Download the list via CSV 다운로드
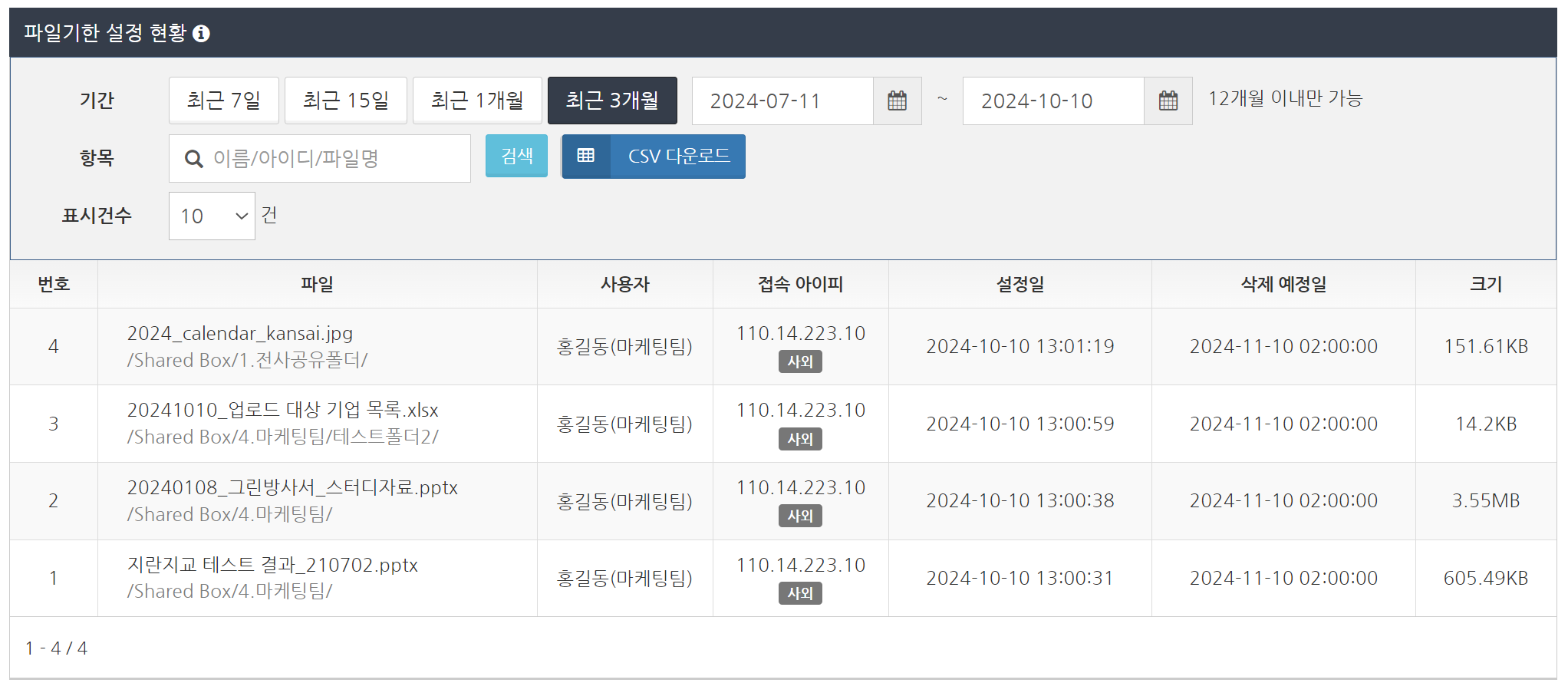This screenshot has height=683, width=1568. (678, 157)
